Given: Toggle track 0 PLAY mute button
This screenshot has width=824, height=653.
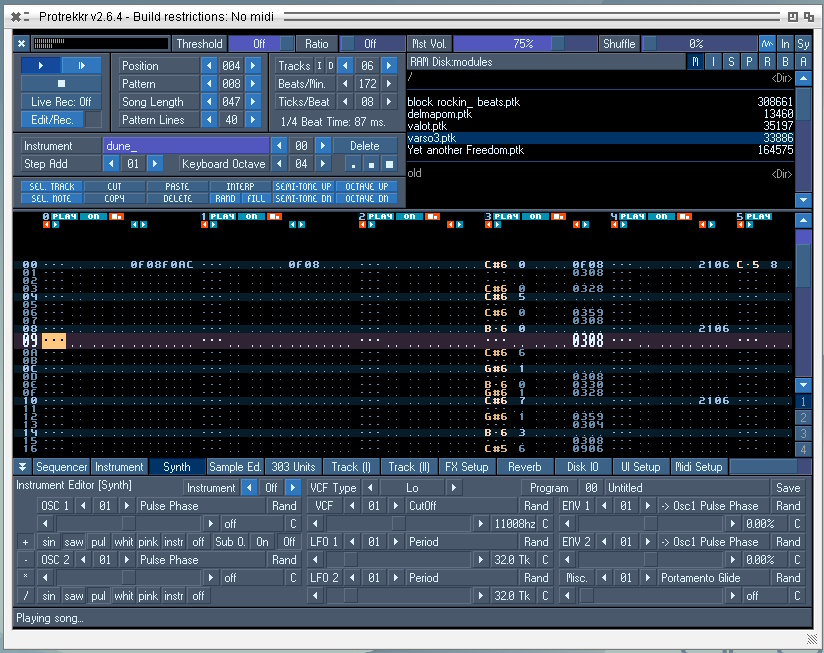Looking at the screenshot, I should (x=64, y=216).
